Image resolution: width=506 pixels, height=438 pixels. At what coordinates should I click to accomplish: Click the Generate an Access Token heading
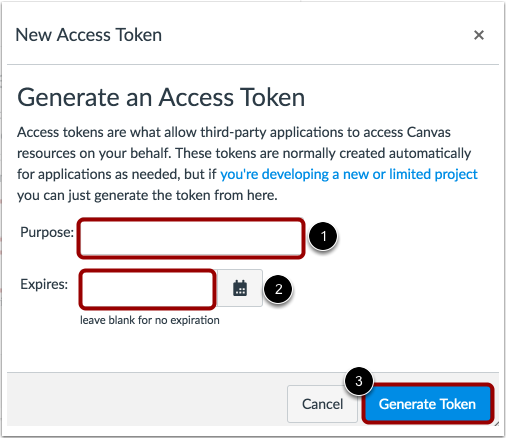pos(161,97)
